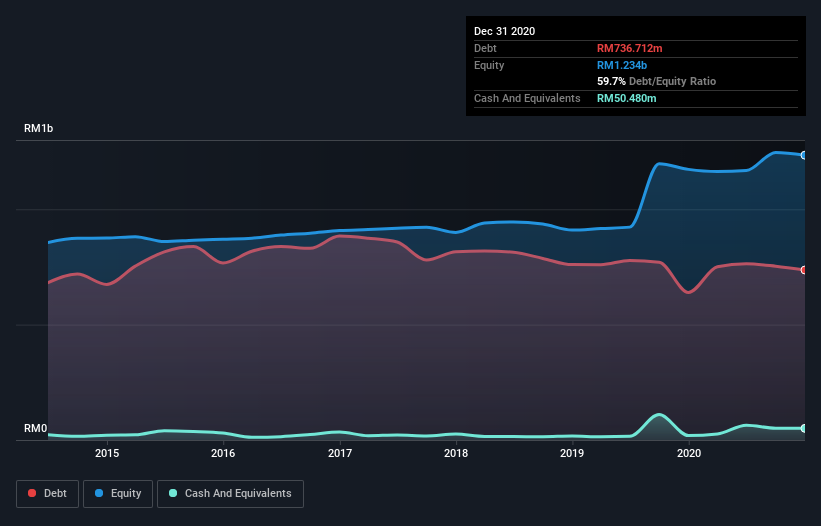
Task: Click the blue Equity legend dot
Action: point(98,493)
